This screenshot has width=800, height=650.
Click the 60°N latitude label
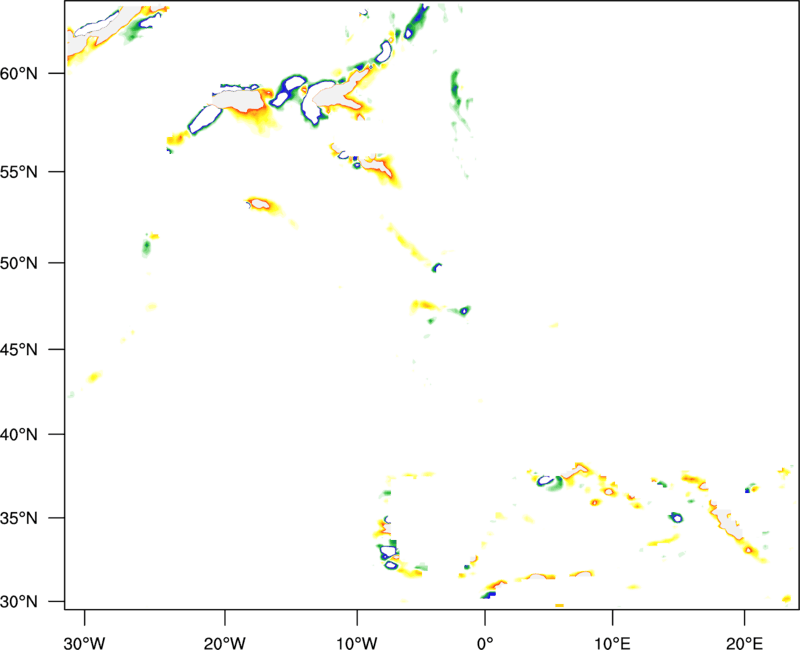point(18,73)
